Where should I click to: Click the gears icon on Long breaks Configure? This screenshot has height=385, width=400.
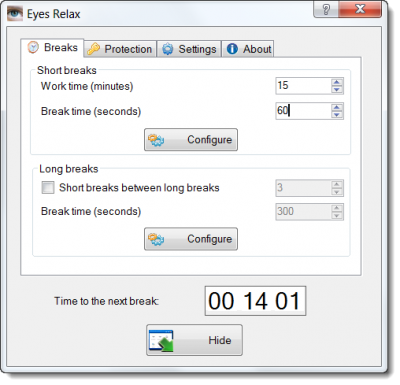click(x=156, y=239)
